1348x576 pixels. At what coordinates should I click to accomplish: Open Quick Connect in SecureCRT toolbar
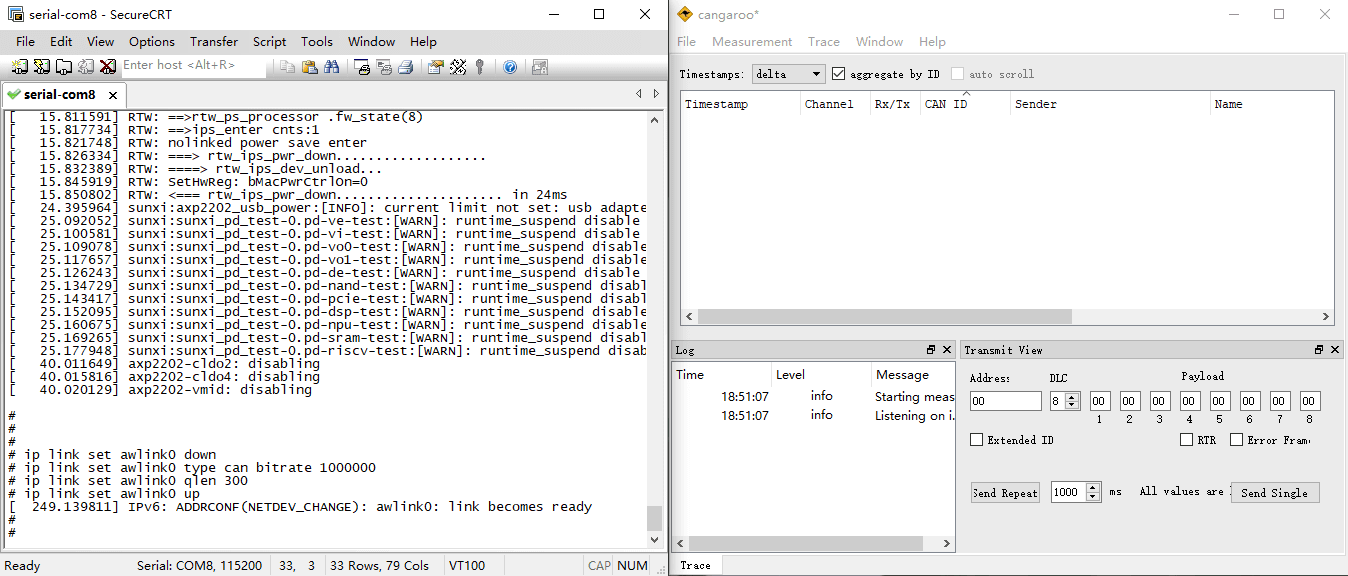tap(41, 66)
